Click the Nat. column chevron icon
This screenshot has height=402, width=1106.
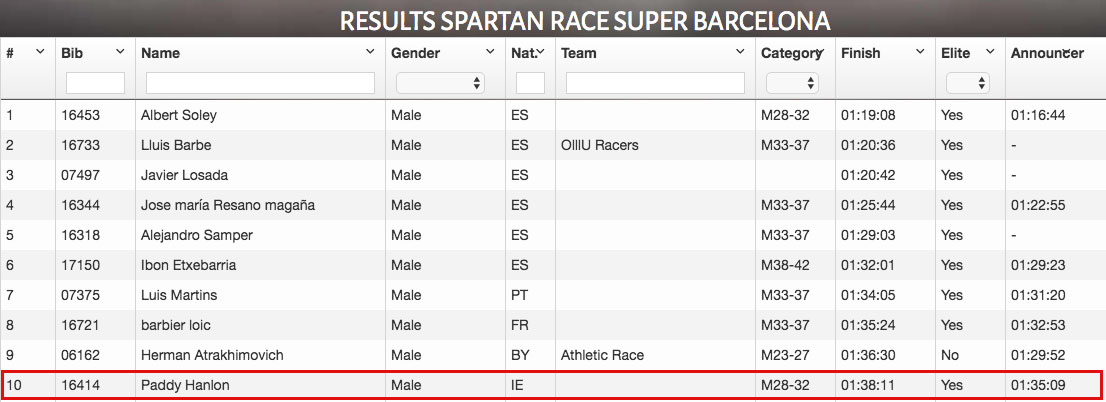click(x=541, y=51)
